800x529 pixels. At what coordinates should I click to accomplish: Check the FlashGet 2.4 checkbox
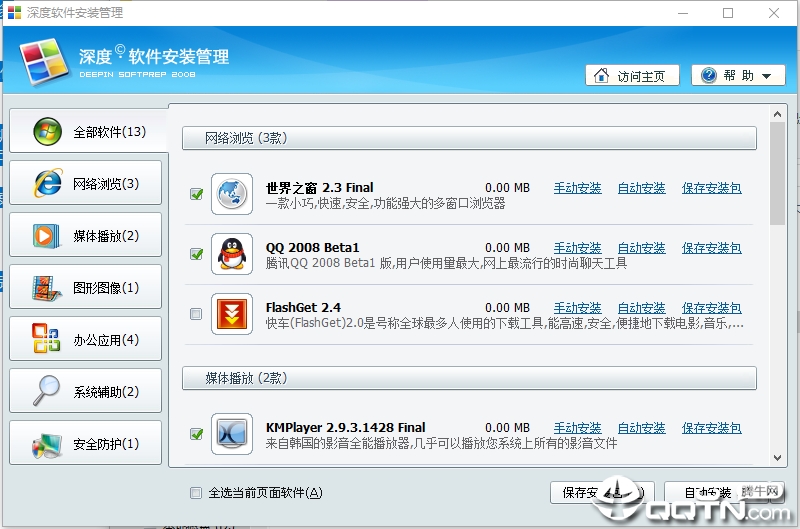(196, 314)
